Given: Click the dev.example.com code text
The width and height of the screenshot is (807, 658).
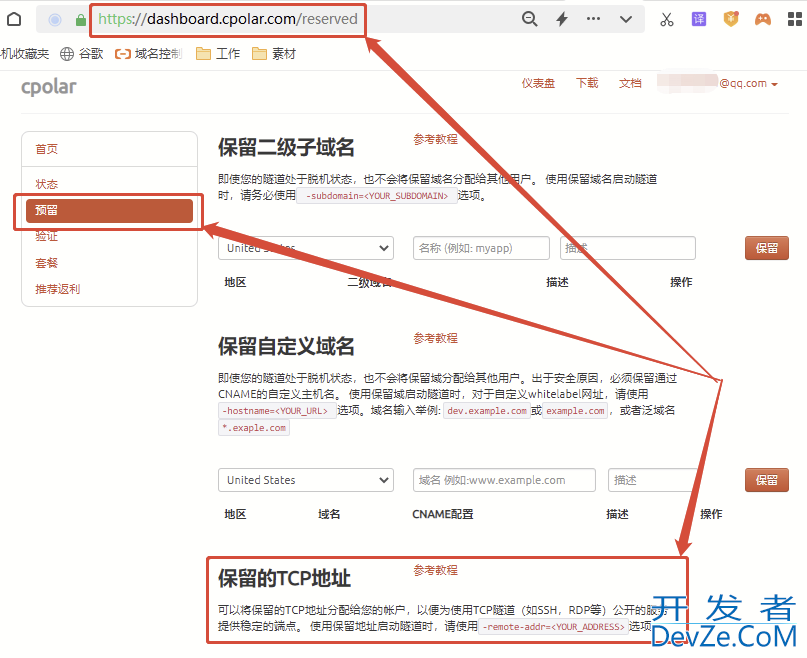Looking at the screenshot, I should point(487,411).
